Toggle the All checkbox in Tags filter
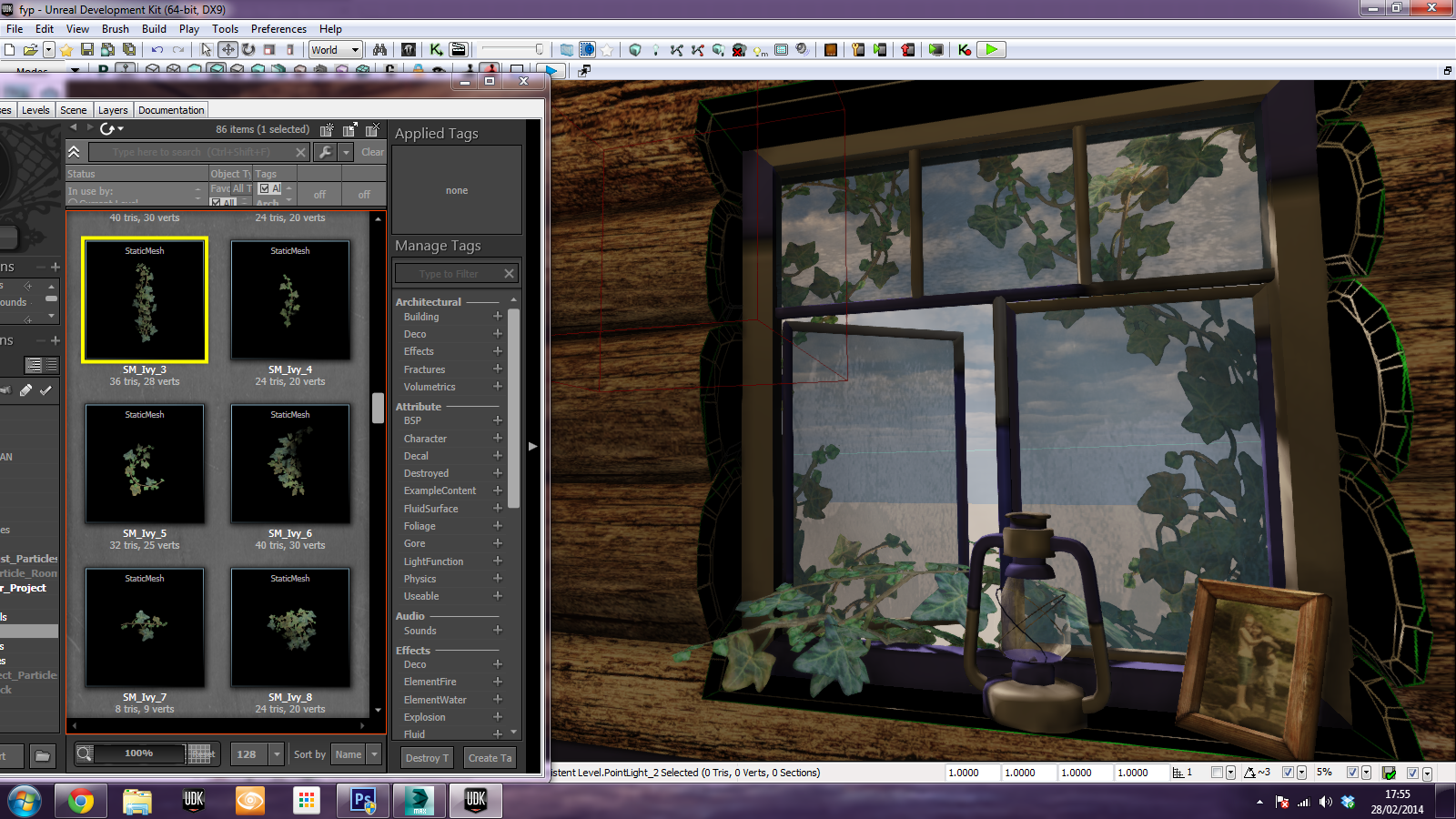 pos(265,188)
